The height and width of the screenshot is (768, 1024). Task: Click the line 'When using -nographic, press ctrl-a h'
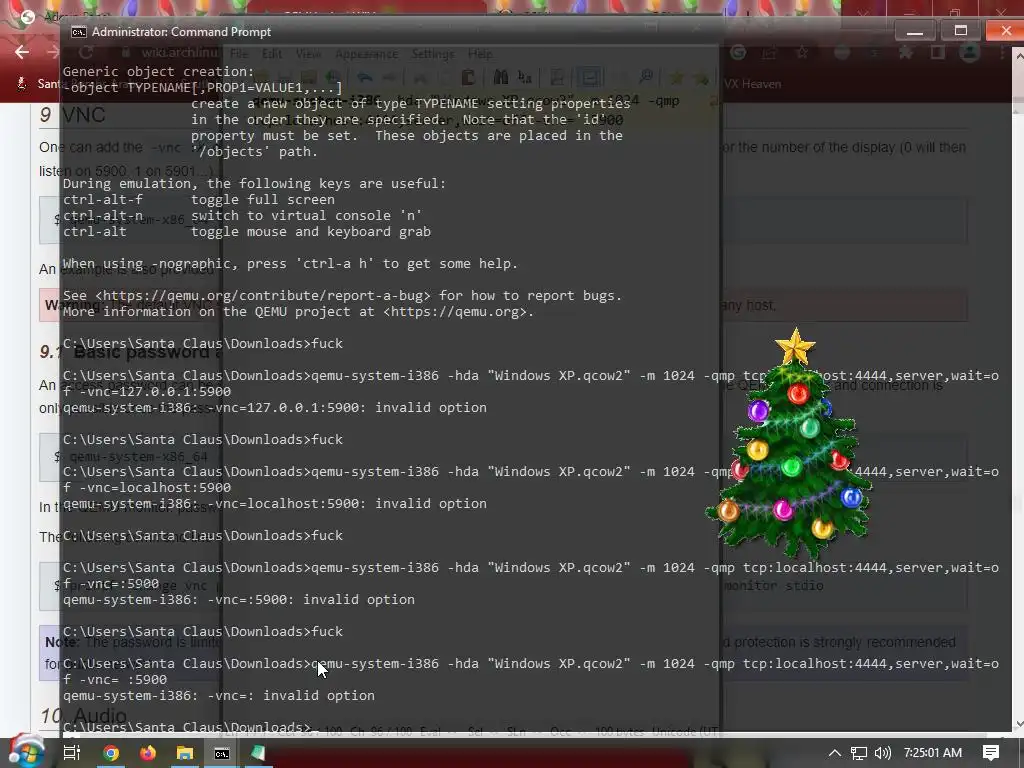pyautogui.click(x=290, y=264)
